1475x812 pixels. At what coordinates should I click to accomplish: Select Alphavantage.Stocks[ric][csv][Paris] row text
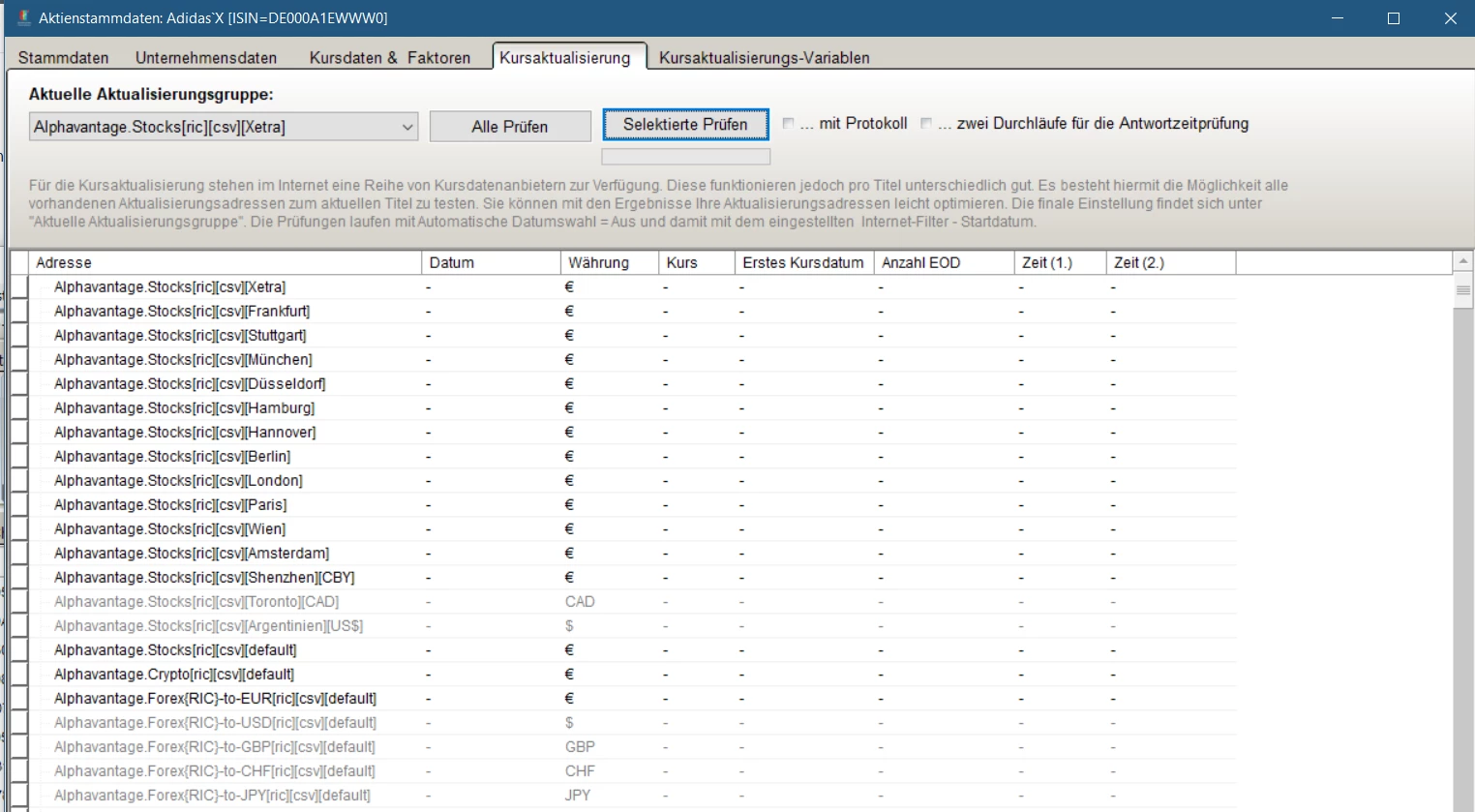pyautogui.click(x=170, y=505)
